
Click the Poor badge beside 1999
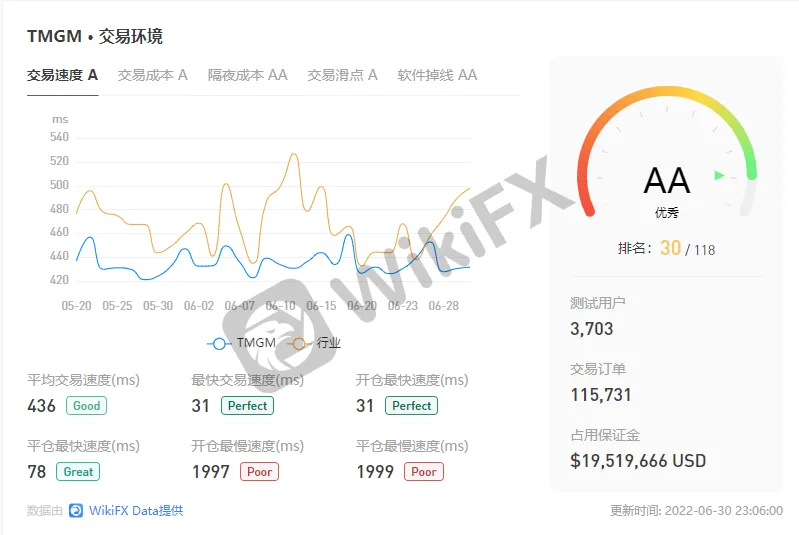pos(423,472)
